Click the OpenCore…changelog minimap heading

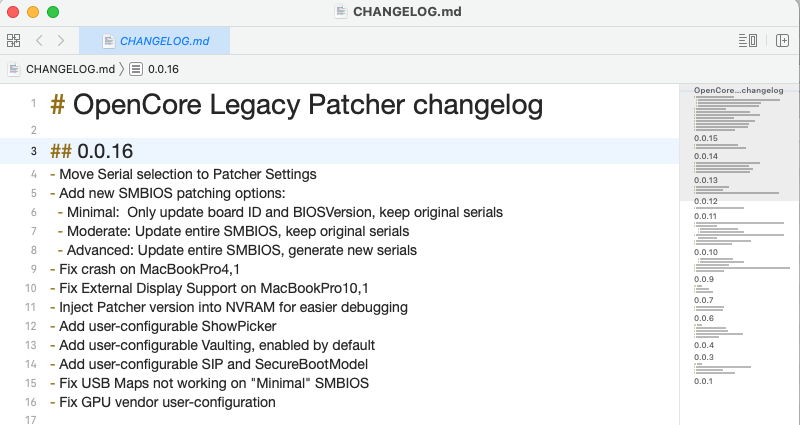point(738,90)
